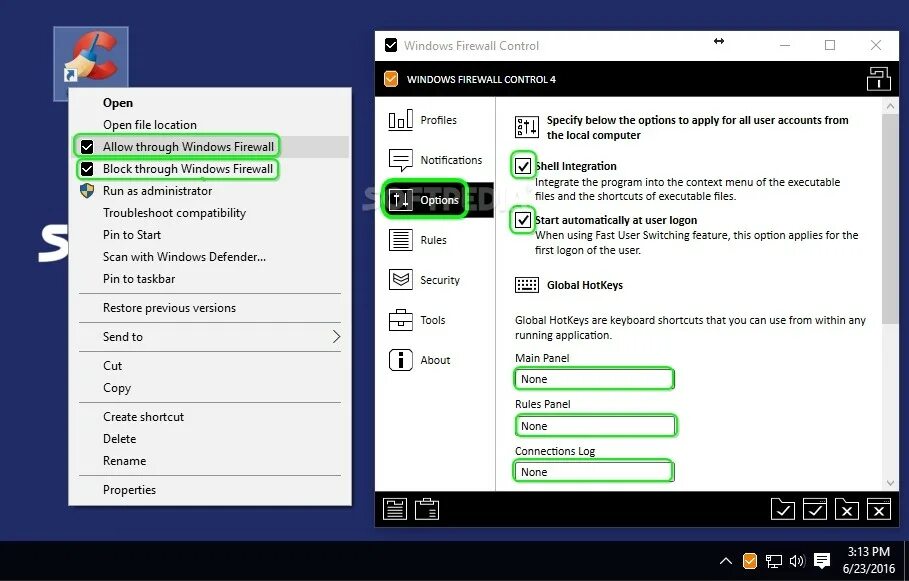Viewport: 909px width, 581px height.
Task: Click the shield icon beside Run as administrator
Action: tap(87, 191)
